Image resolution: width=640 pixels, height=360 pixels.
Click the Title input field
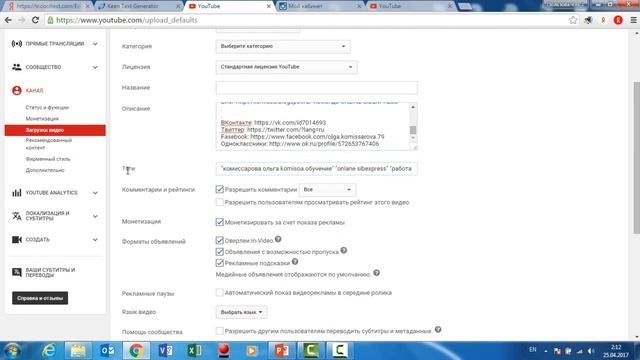pos(316,87)
